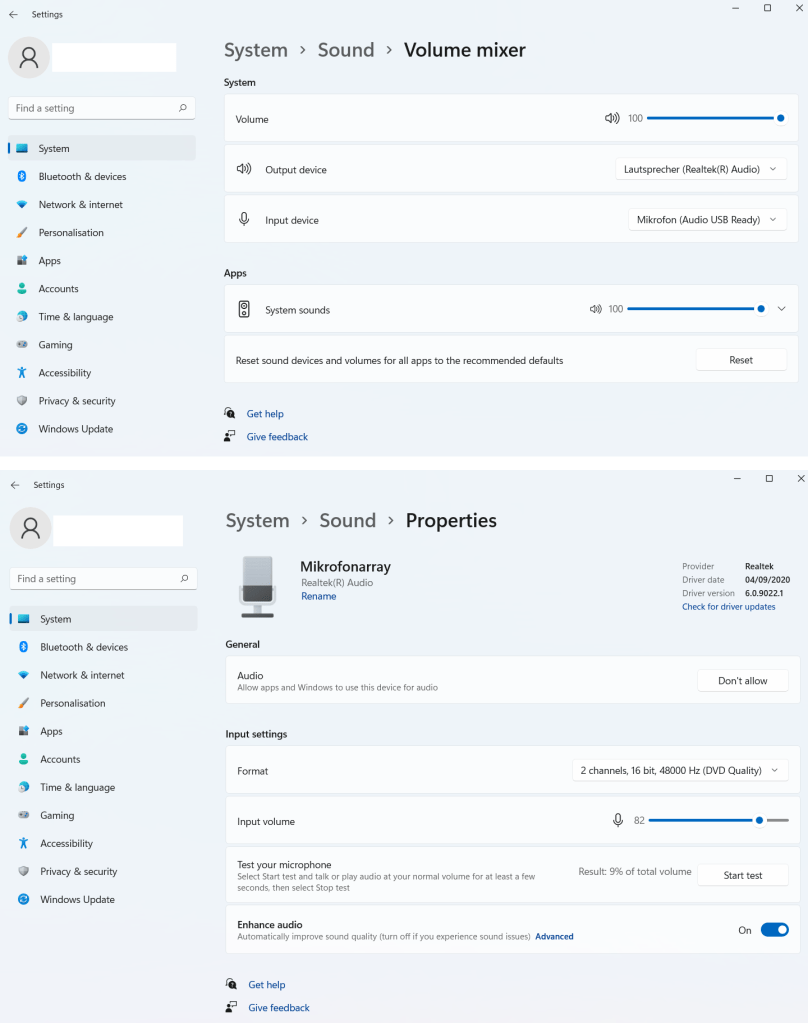Open the Input device Mikrofon dropdown
The height and width of the screenshot is (1023, 808).
(x=706, y=219)
